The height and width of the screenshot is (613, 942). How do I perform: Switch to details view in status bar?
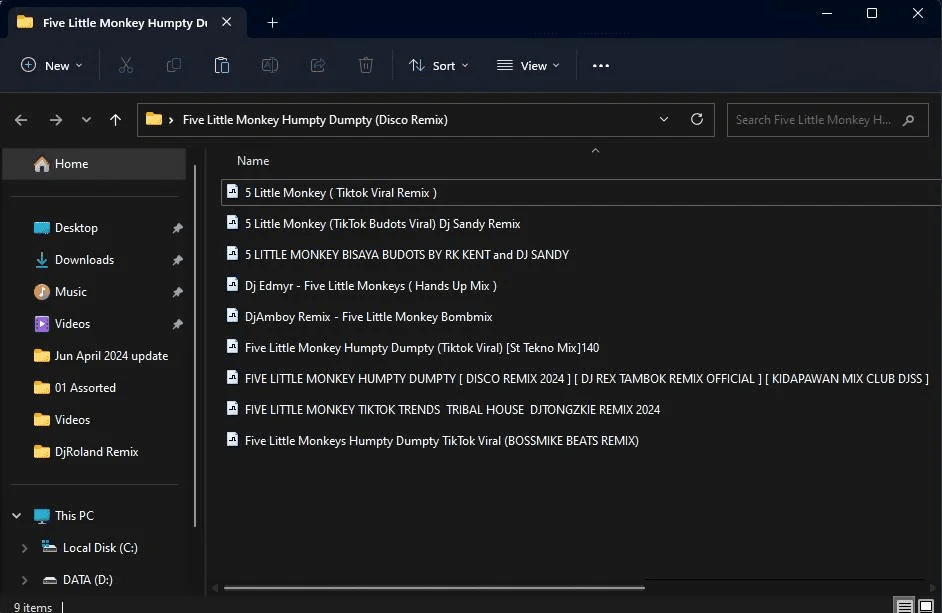pyautogui.click(x=905, y=606)
